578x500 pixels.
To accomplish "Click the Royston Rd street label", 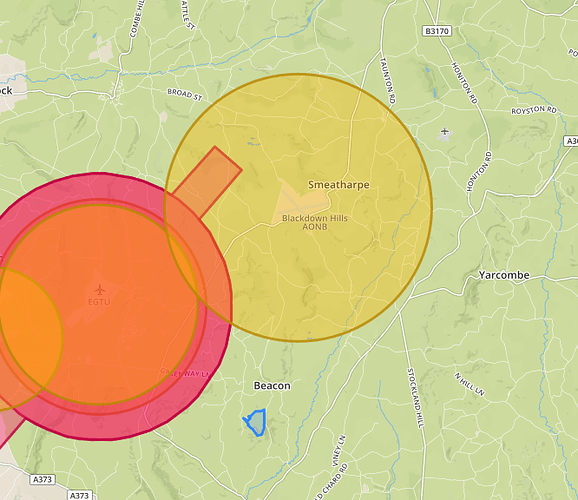I will (534, 110).
